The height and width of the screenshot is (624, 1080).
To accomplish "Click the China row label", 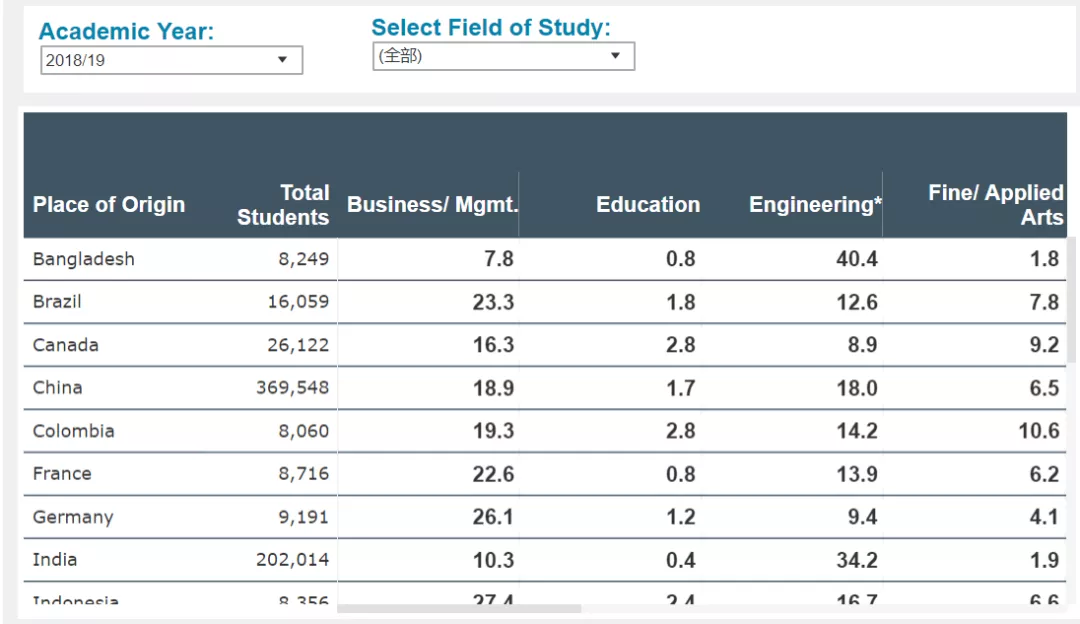I will 57,388.
